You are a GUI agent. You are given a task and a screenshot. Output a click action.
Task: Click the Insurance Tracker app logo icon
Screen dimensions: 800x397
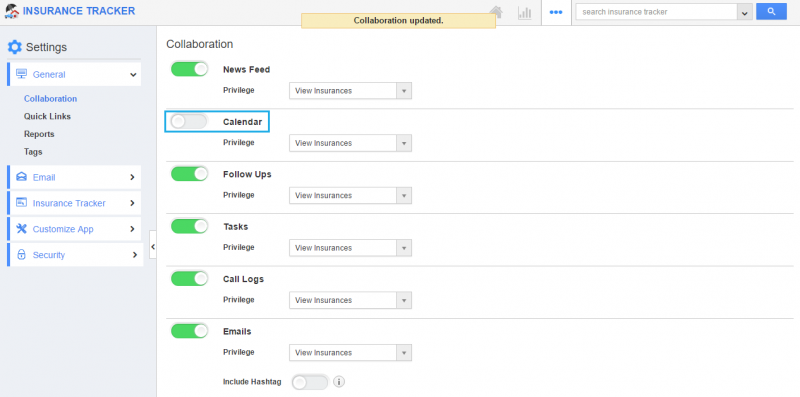click(12, 11)
